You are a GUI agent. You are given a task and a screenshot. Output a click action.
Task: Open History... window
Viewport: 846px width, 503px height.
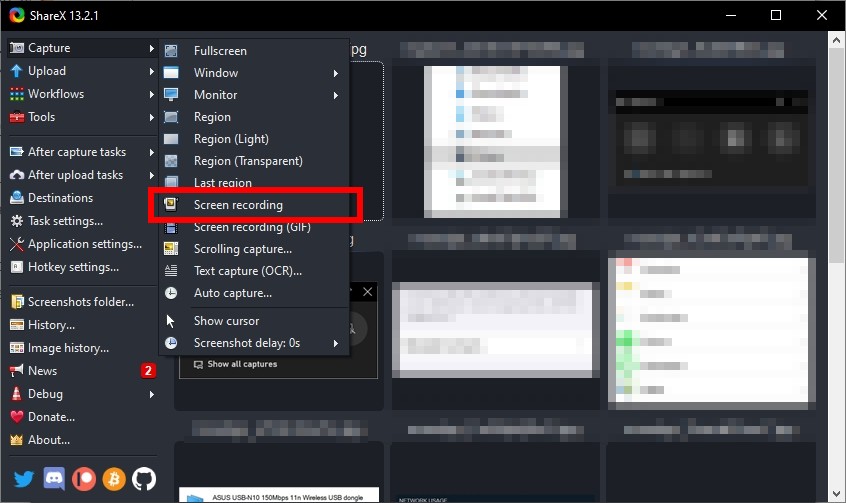coord(82,325)
